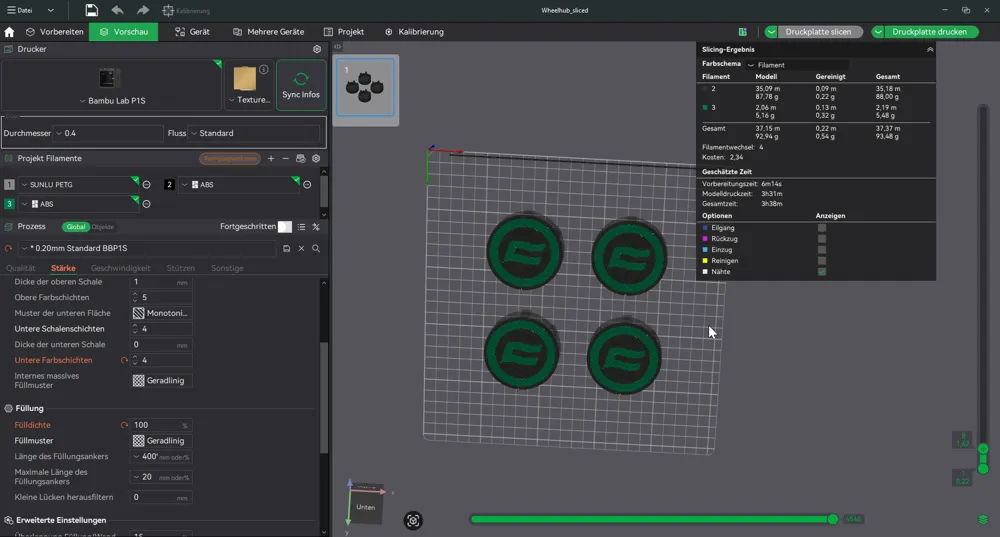The image size is (1000, 537).
Task: Open the Sonstige tab
Action: 227,268
